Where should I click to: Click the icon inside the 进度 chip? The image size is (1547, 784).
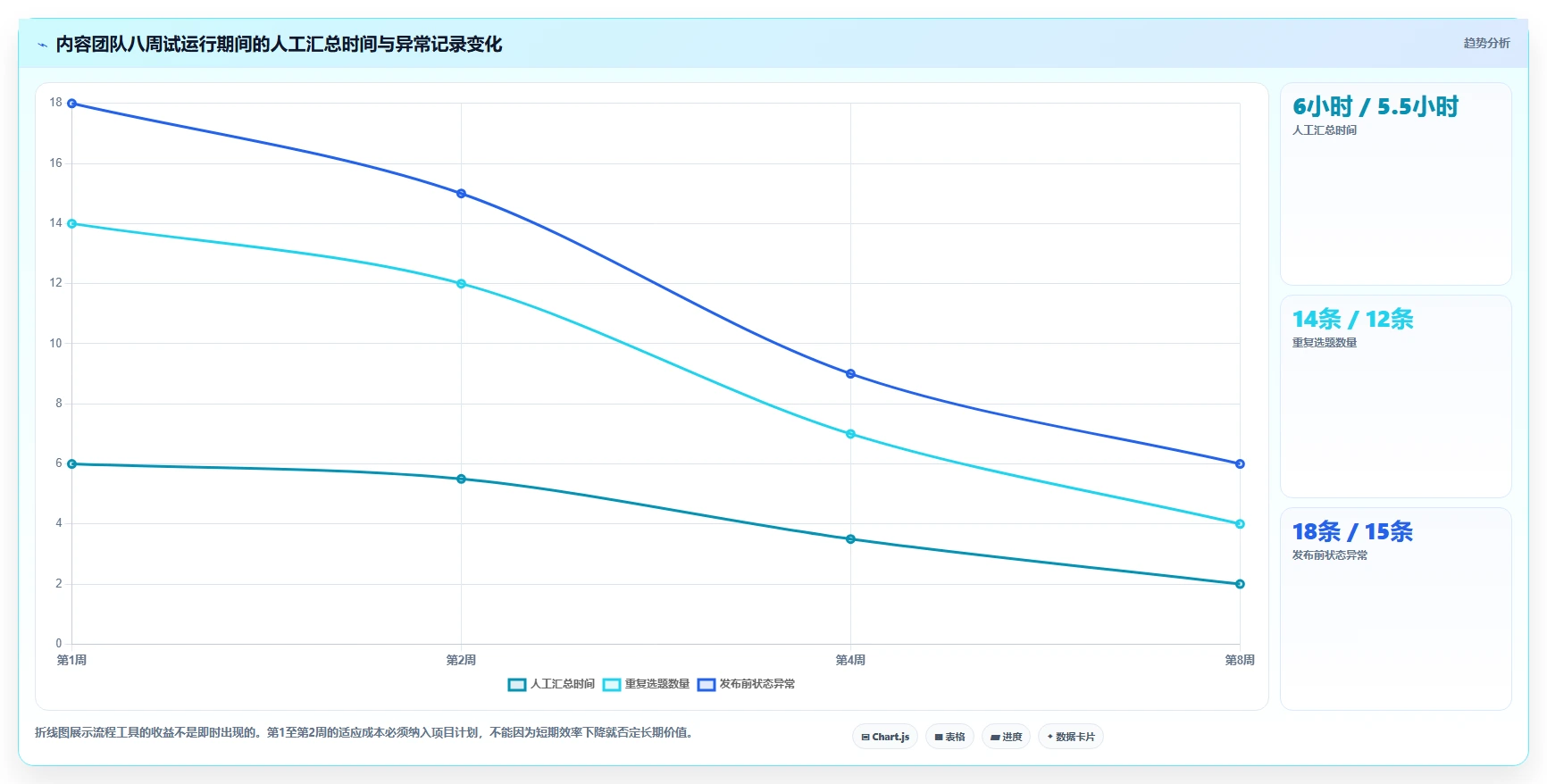(995, 738)
